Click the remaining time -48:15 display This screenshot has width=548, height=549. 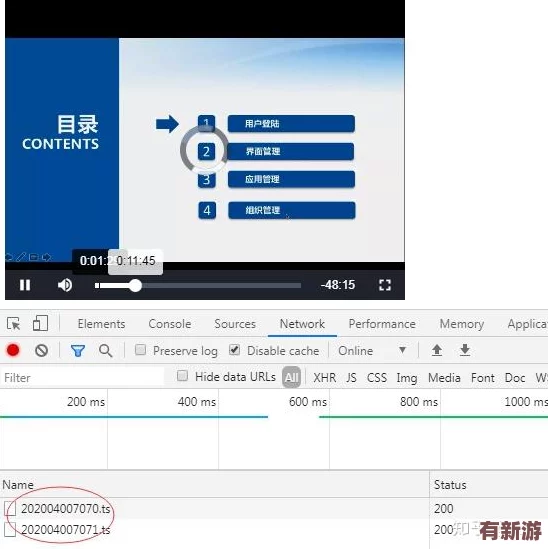[338, 285]
